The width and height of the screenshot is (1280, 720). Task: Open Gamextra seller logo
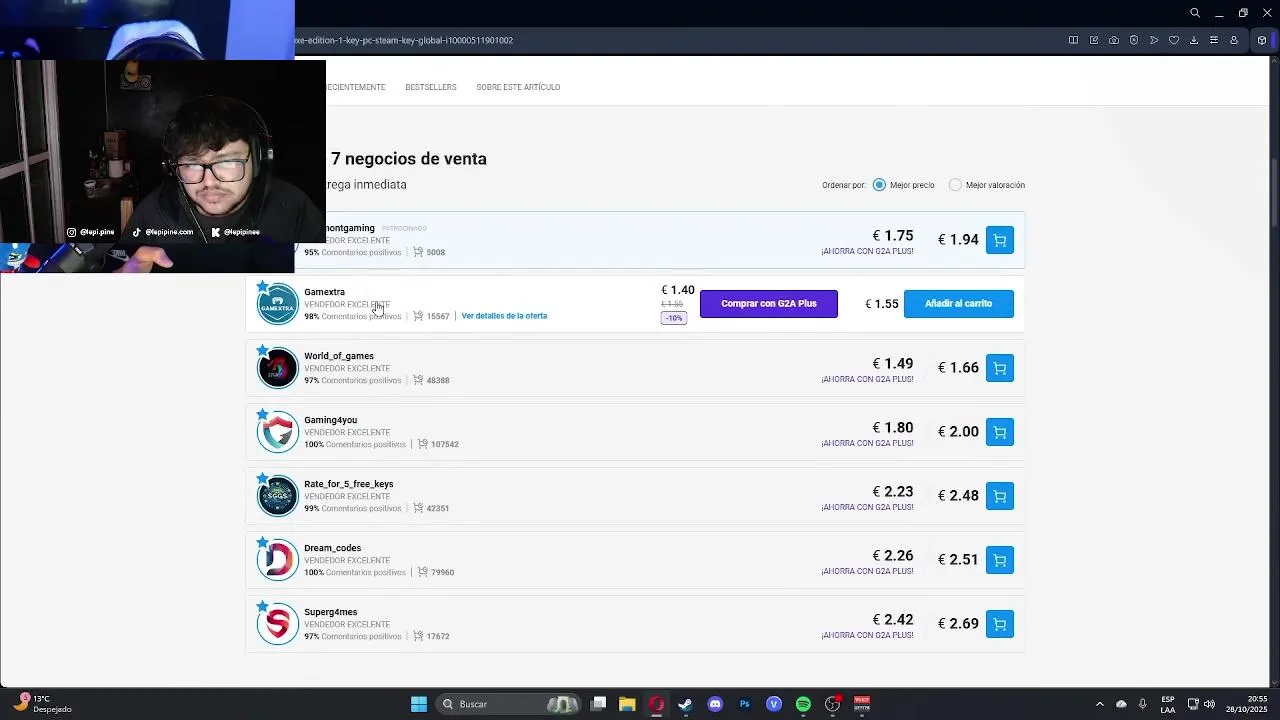[277, 304]
